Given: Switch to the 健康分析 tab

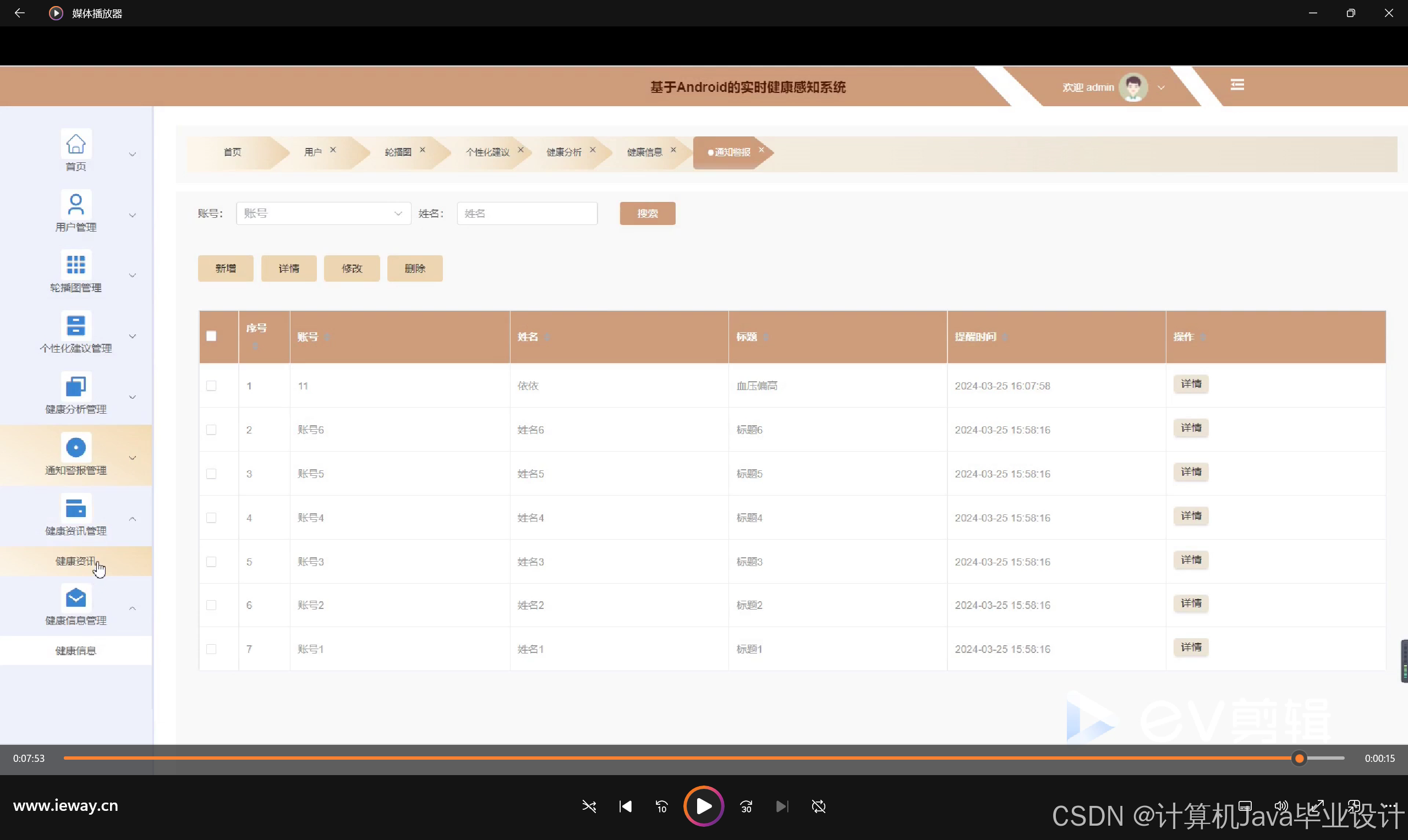Looking at the screenshot, I should 563,152.
